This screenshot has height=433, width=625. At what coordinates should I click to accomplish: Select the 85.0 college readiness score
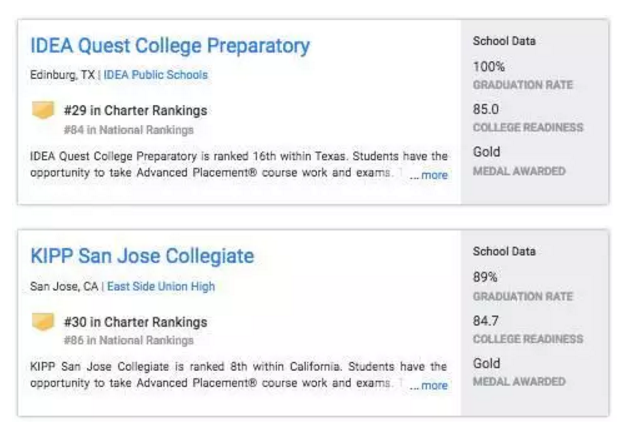[486, 110]
